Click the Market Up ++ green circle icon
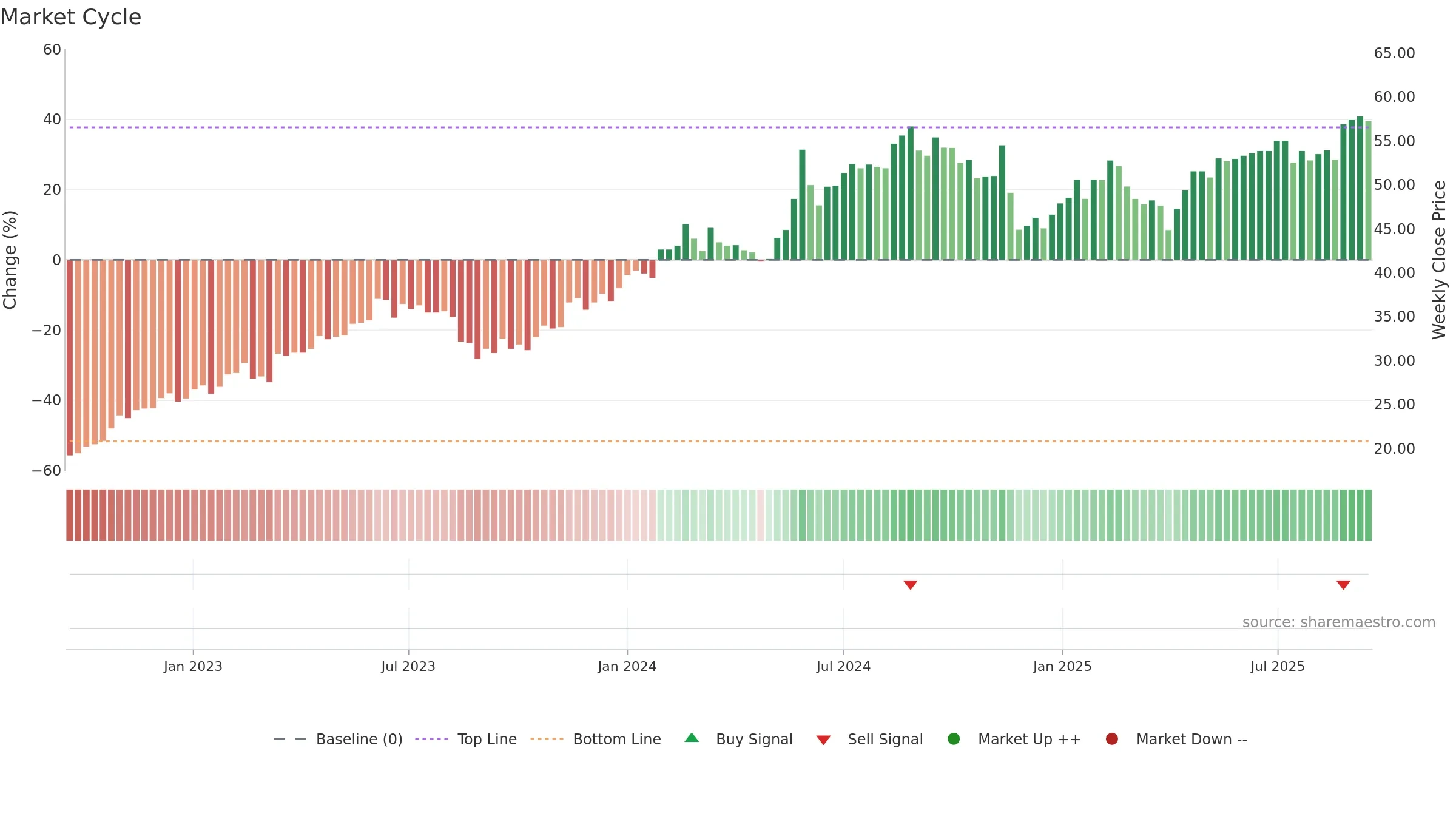The height and width of the screenshot is (819, 1456). 954,739
